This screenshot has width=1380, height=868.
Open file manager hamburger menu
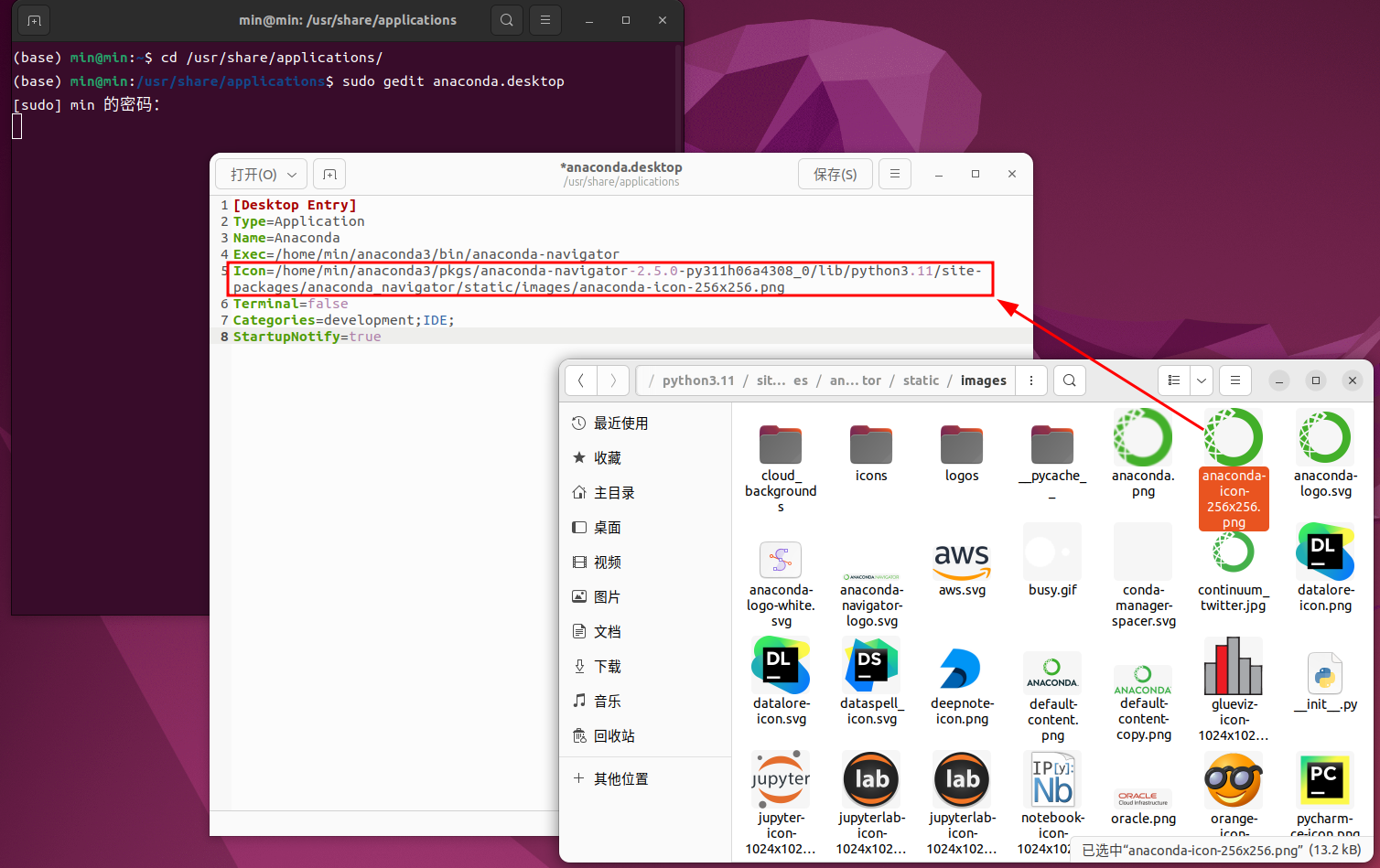click(x=1235, y=380)
